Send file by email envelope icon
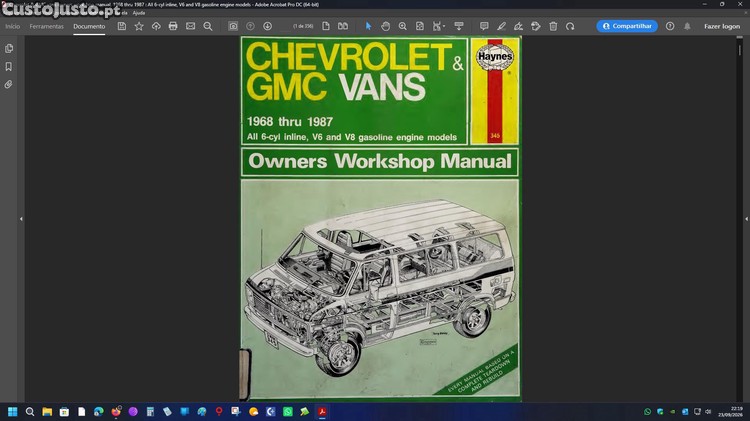The width and height of the screenshot is (750, 421). (190, 26)
